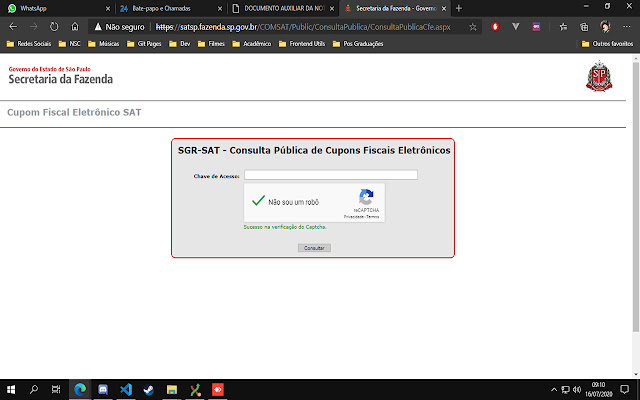
Task: Open the browser home page icon
Action: pyautogui.click(x=75, y=27)
